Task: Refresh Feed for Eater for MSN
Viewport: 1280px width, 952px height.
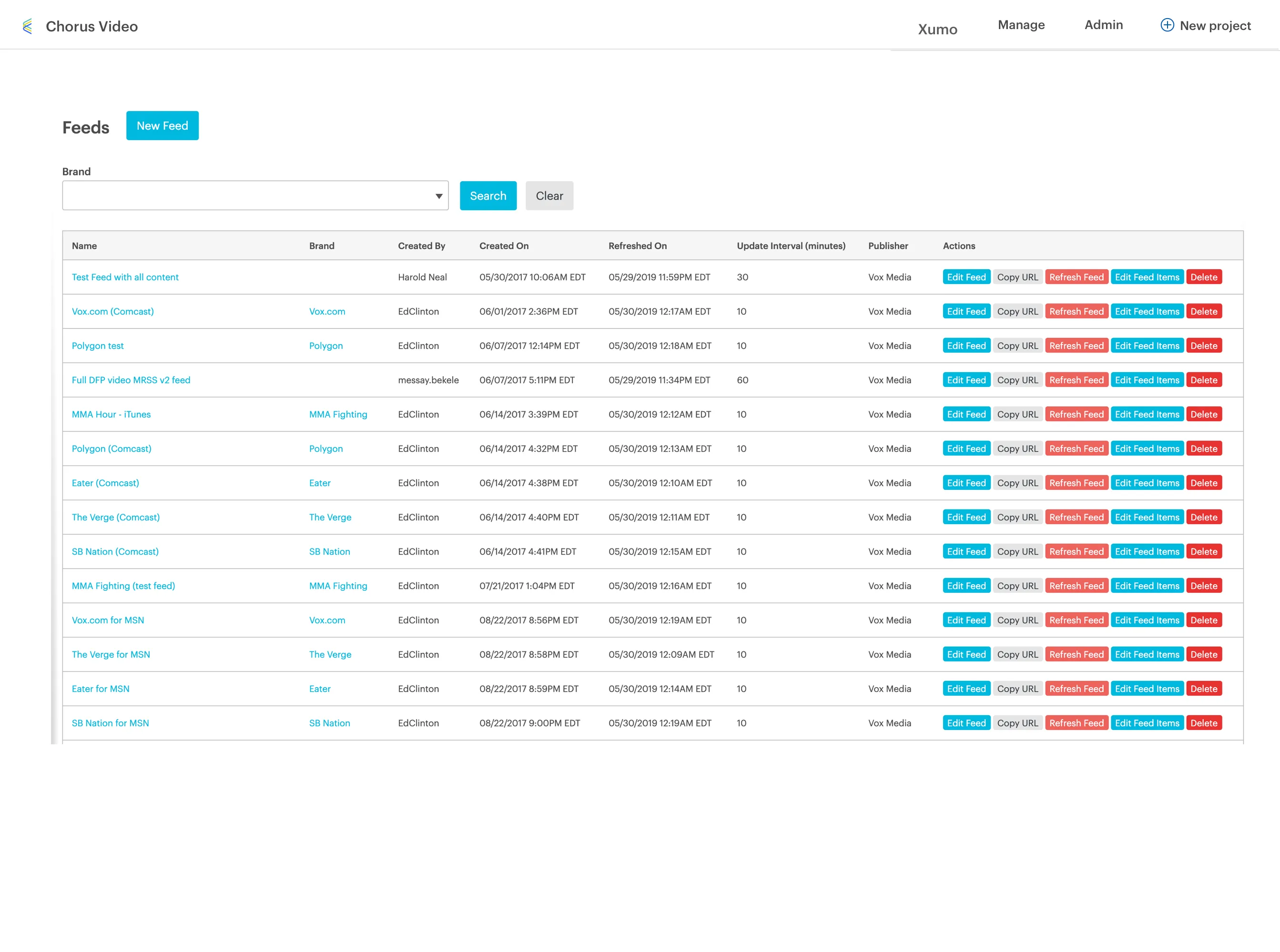Action: point(1077,689)
